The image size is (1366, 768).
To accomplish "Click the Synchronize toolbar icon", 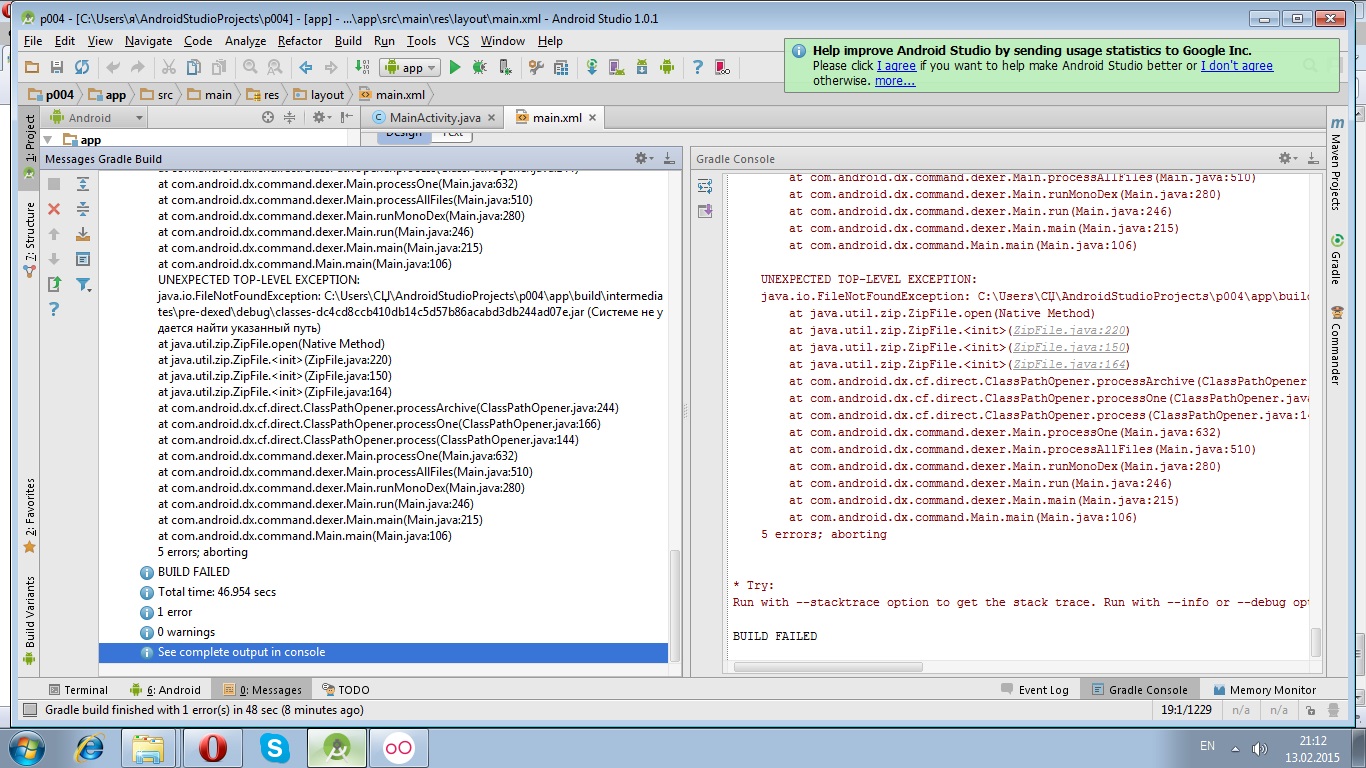I will [82, 67].
